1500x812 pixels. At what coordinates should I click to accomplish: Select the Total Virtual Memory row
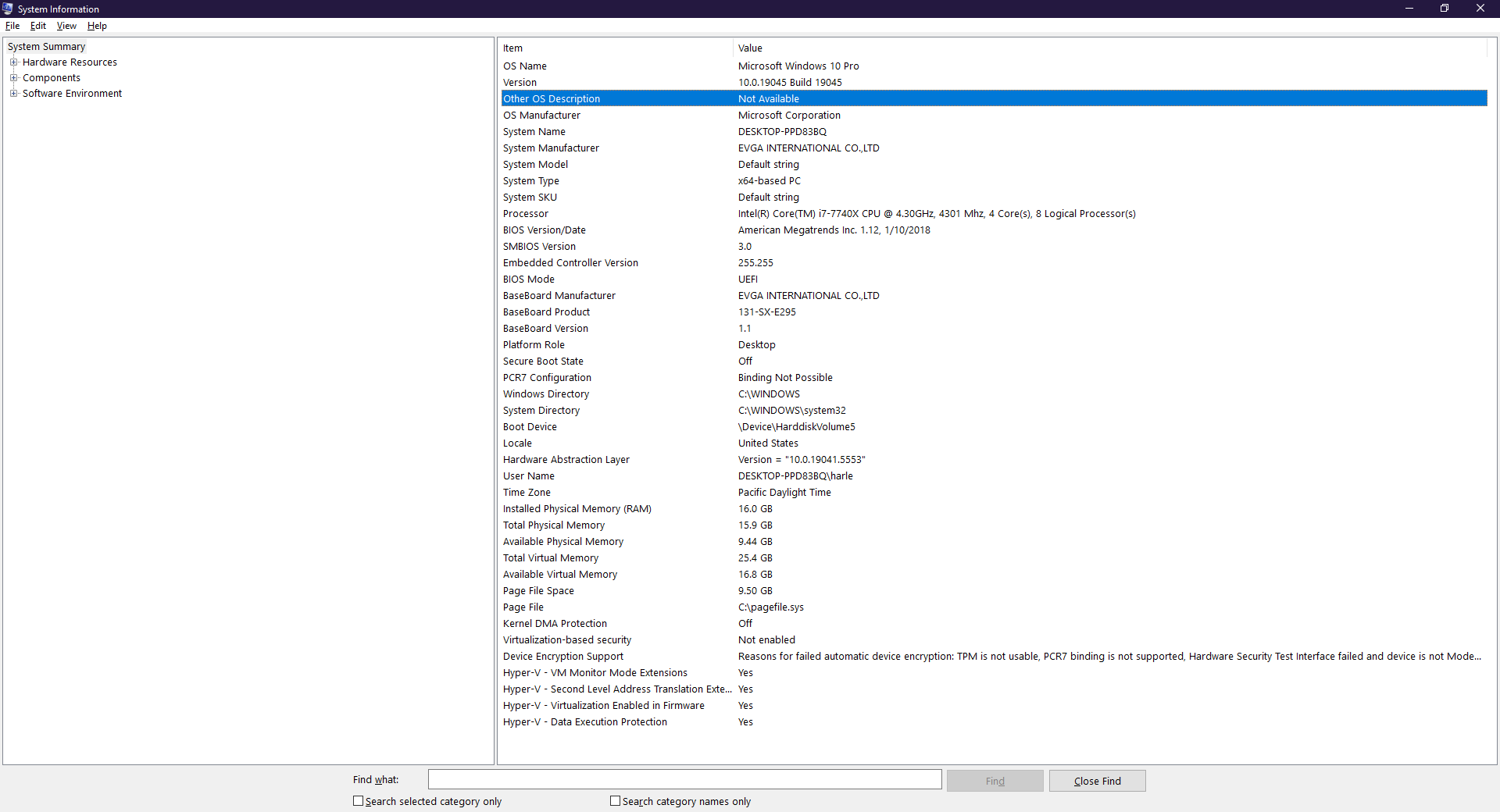click(x=994, y=558)
